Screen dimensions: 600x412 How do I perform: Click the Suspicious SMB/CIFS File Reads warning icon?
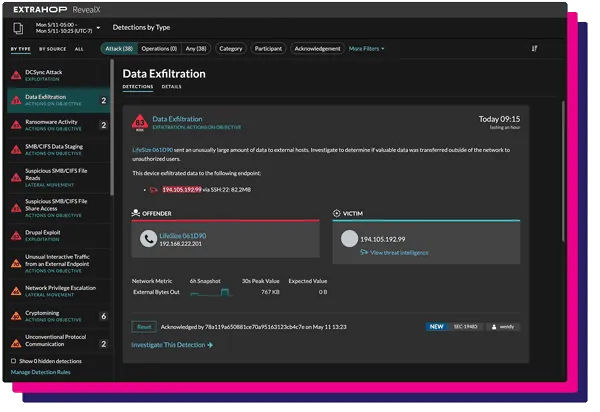pos(16,177)
